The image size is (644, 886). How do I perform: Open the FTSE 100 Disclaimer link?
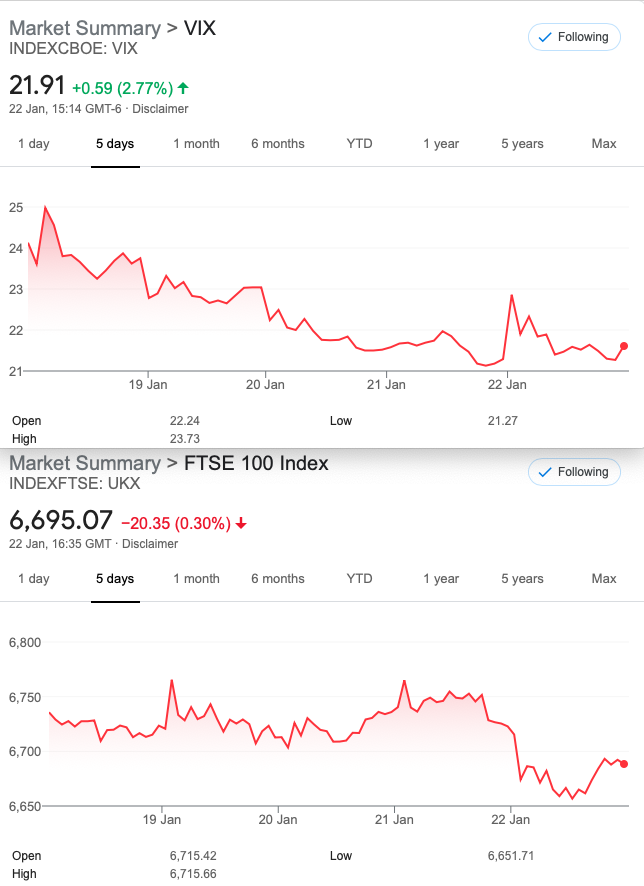(x=150, y=544)
